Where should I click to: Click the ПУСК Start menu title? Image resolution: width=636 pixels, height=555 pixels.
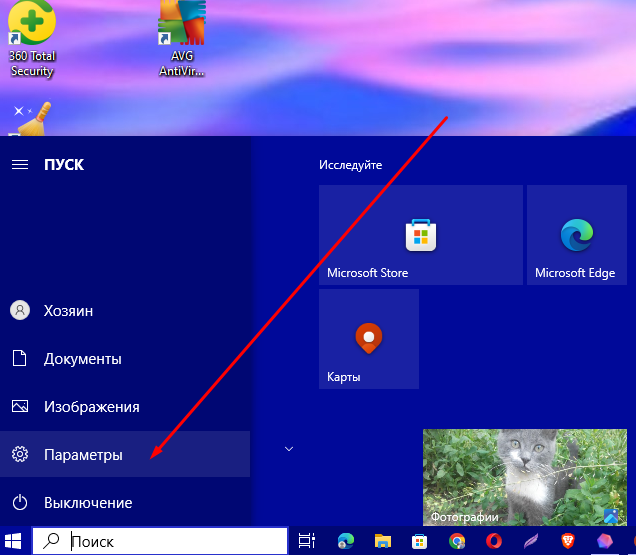tap(64, 165)
